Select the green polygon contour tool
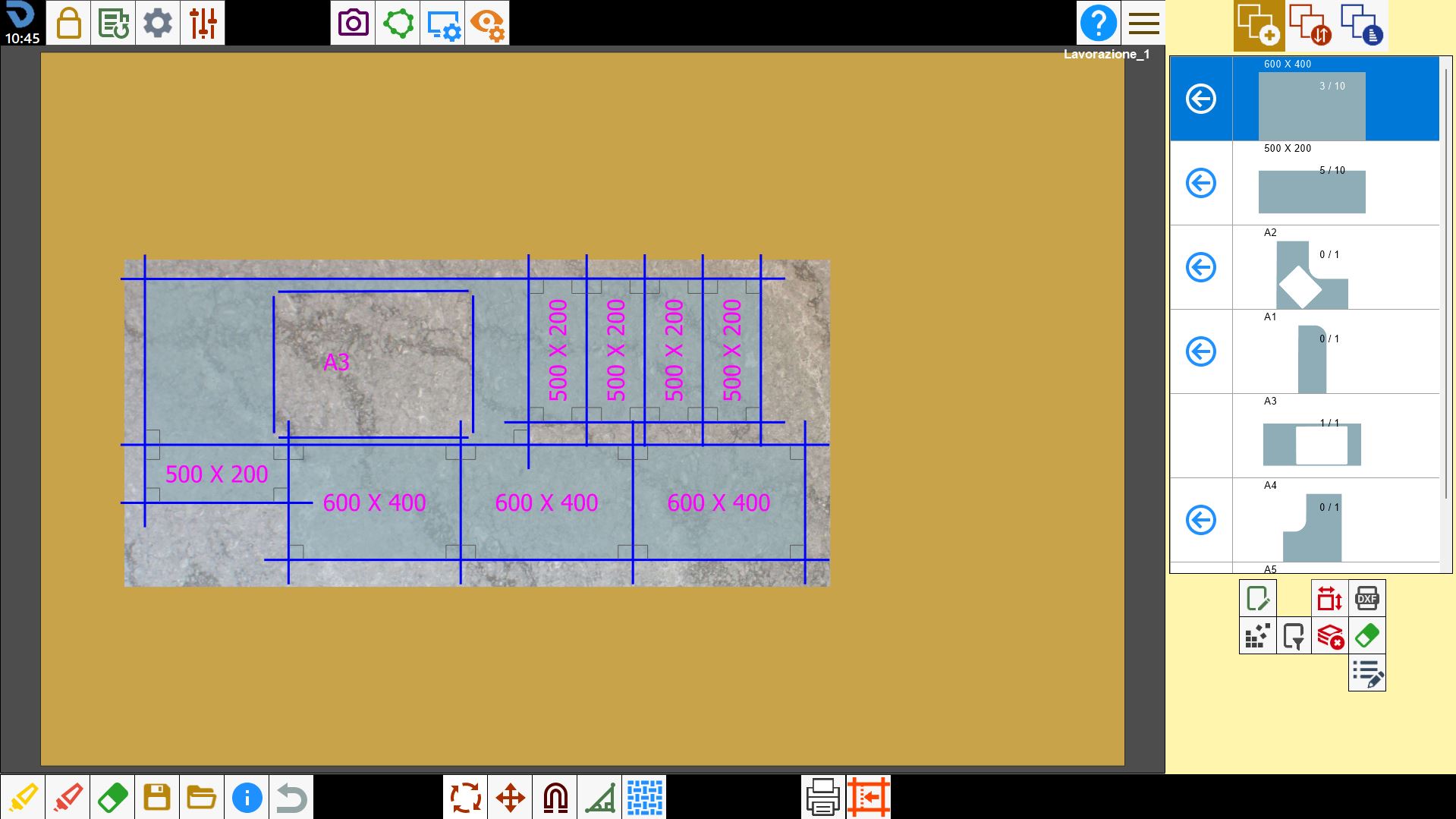 pos(398,23)
